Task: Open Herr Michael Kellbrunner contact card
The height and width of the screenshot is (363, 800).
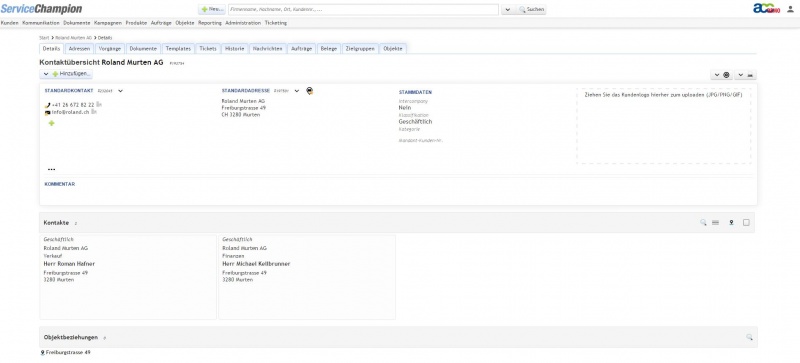Action: pos(307,277)
